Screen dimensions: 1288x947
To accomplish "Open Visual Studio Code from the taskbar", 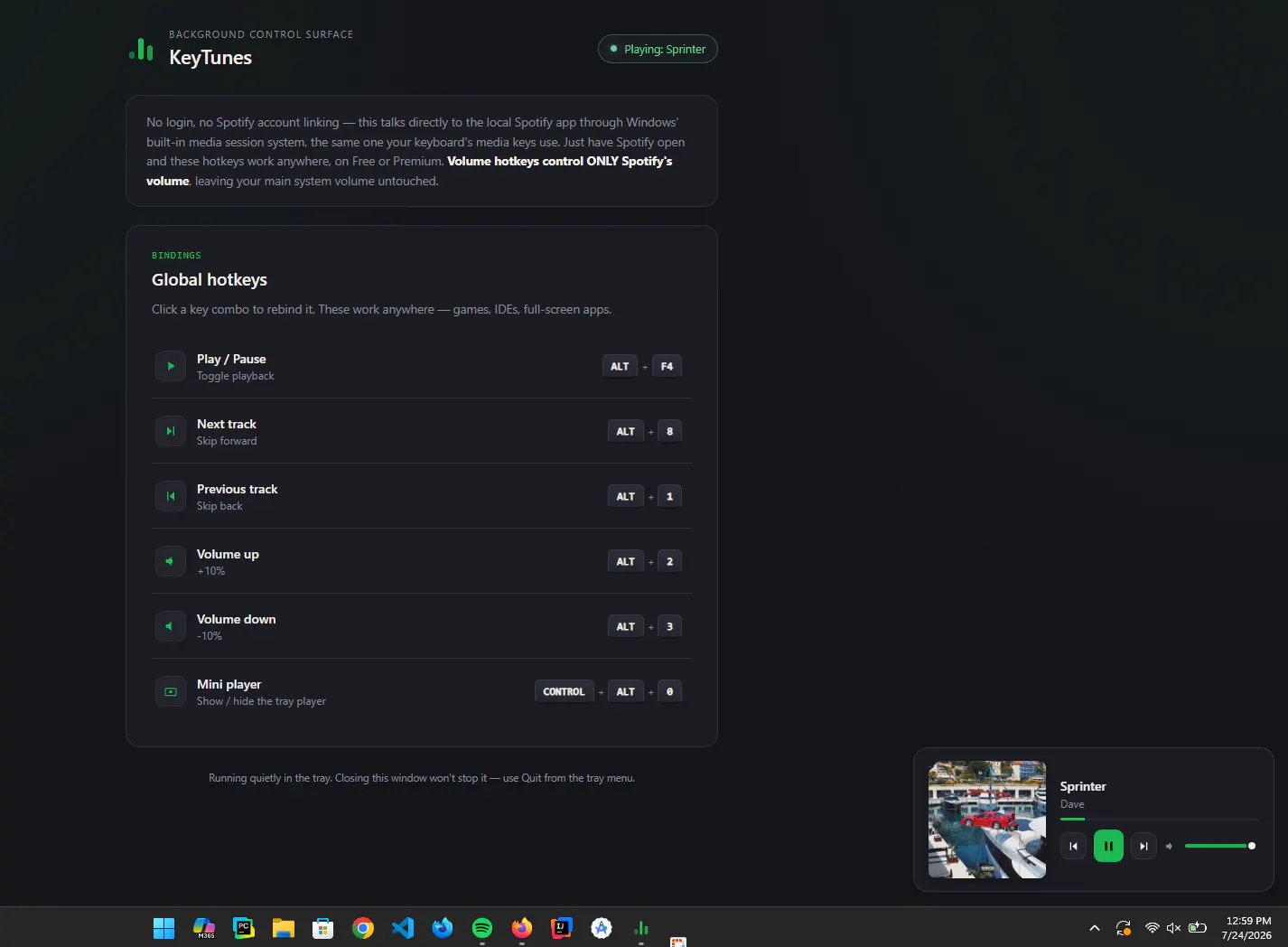I will (403, 928).
